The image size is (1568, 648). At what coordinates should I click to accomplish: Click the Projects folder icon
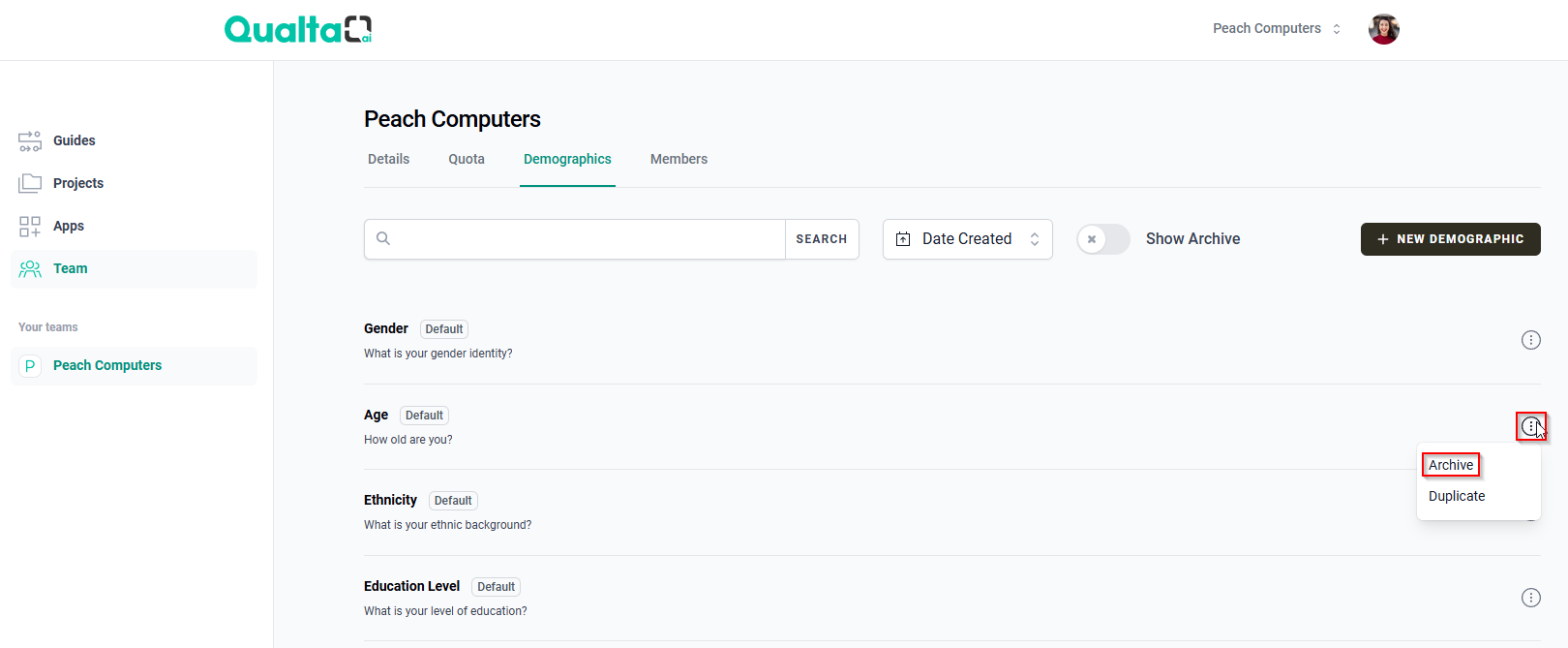tap(30, 183)
